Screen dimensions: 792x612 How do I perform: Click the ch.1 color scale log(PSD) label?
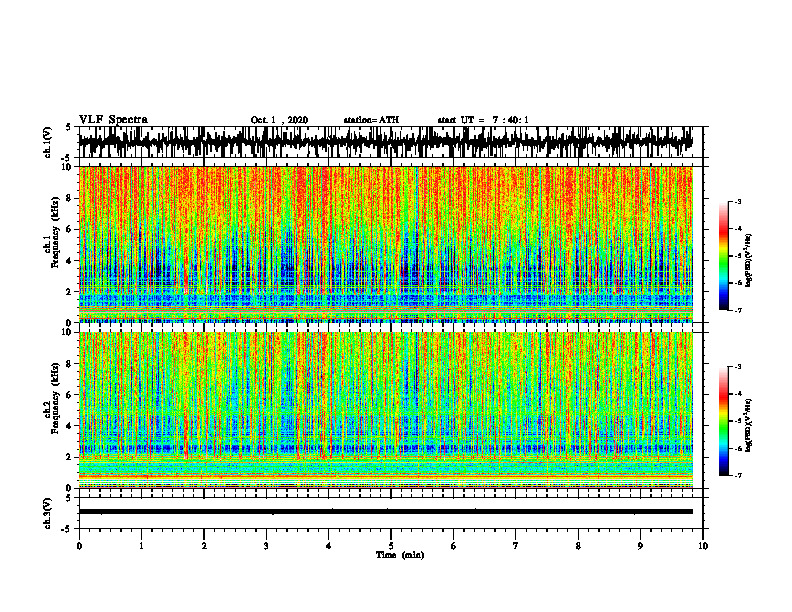(749, 261)
